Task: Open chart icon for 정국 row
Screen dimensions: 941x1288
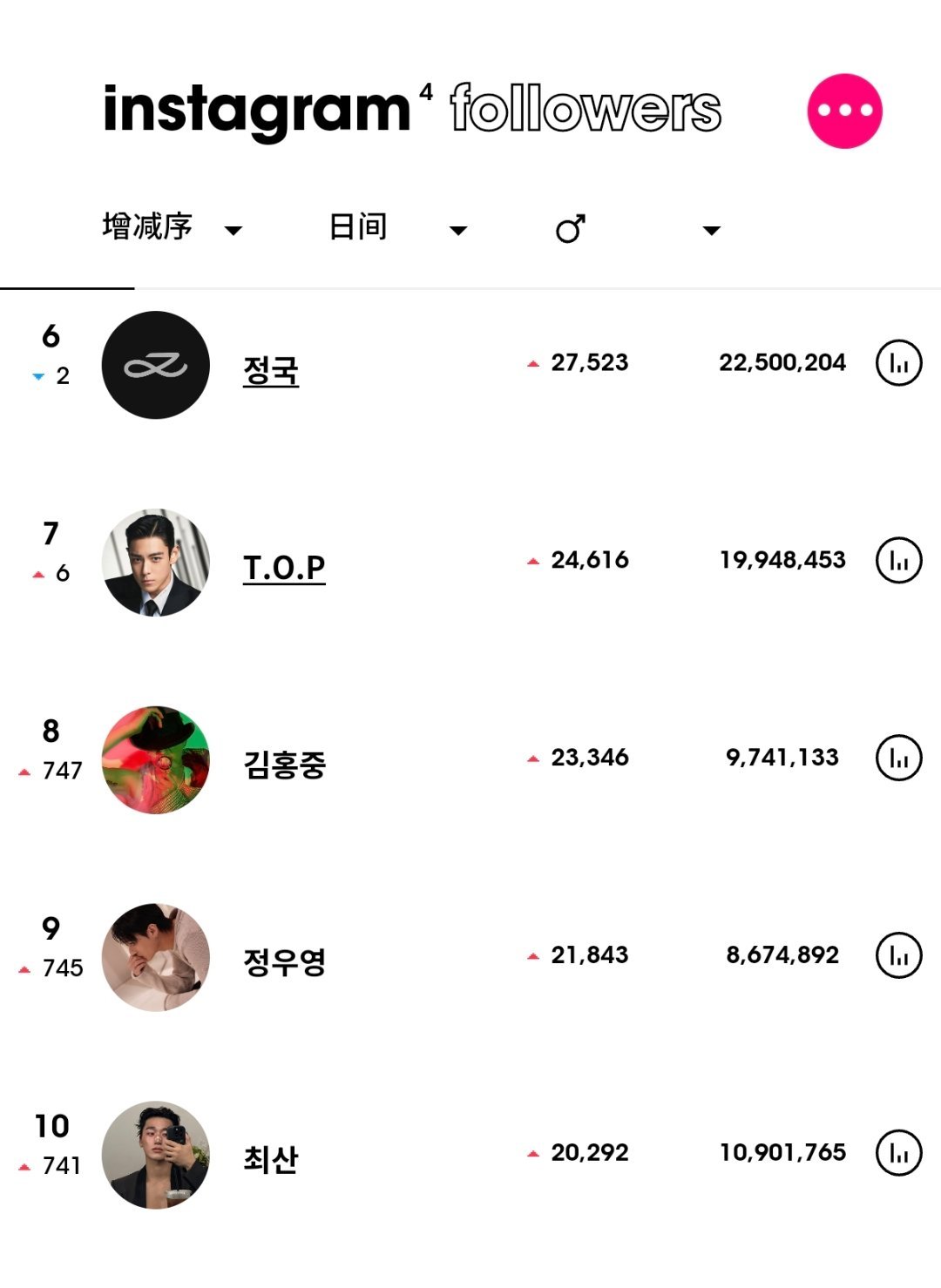Action: click(x=898, y=363)
